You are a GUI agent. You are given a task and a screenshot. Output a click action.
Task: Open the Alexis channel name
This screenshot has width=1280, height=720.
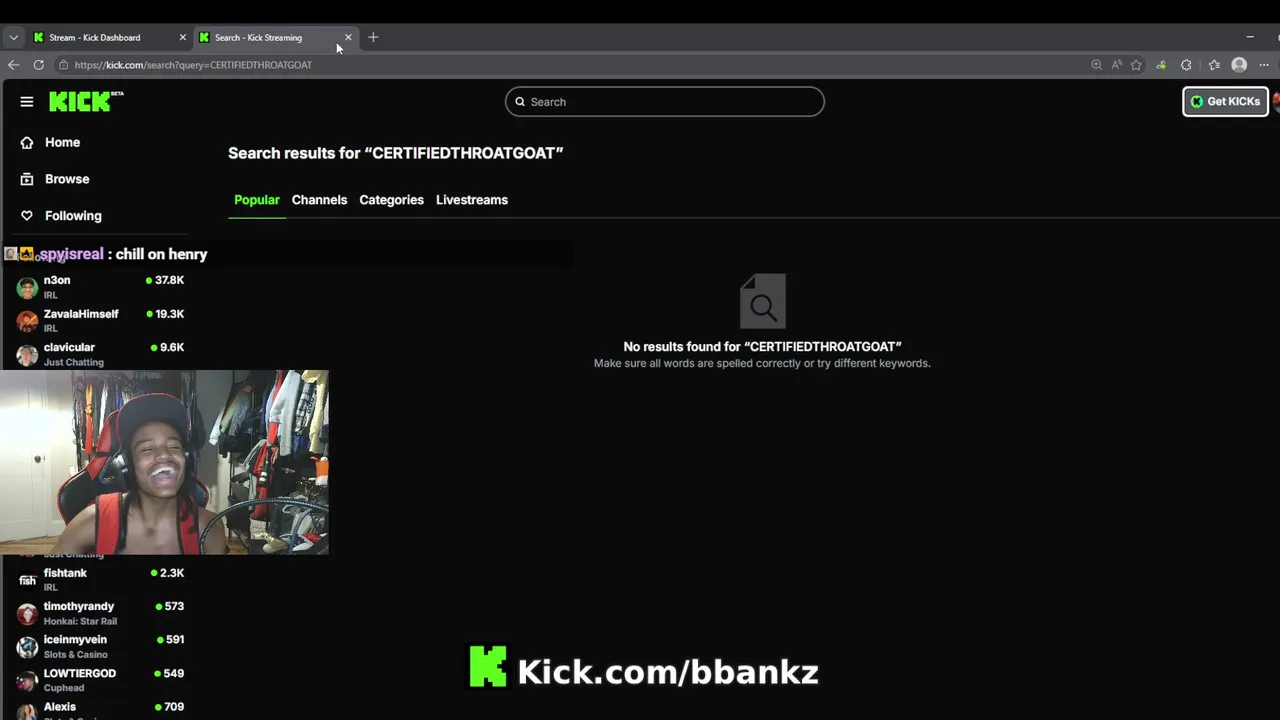coord(60,707)
